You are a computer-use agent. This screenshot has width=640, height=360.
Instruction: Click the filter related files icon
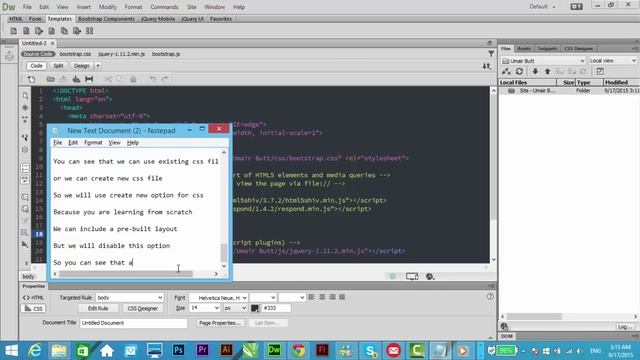pyautogui.click(x=491, y=53)
